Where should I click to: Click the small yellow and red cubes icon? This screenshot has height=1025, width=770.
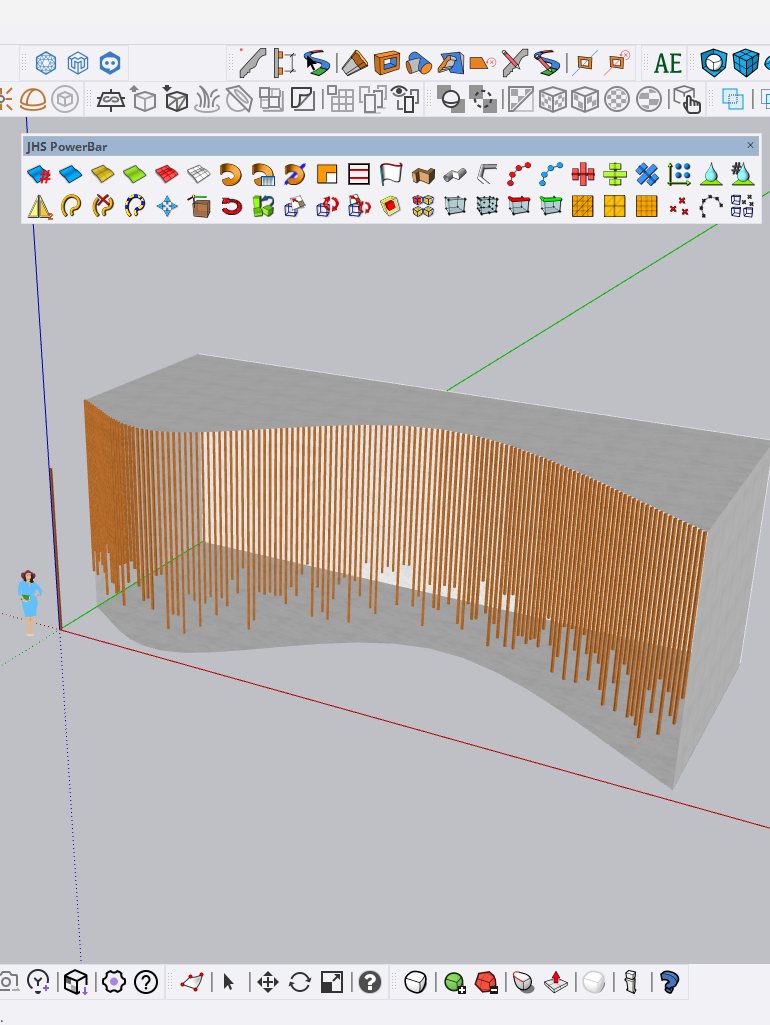tap(423, 207)
